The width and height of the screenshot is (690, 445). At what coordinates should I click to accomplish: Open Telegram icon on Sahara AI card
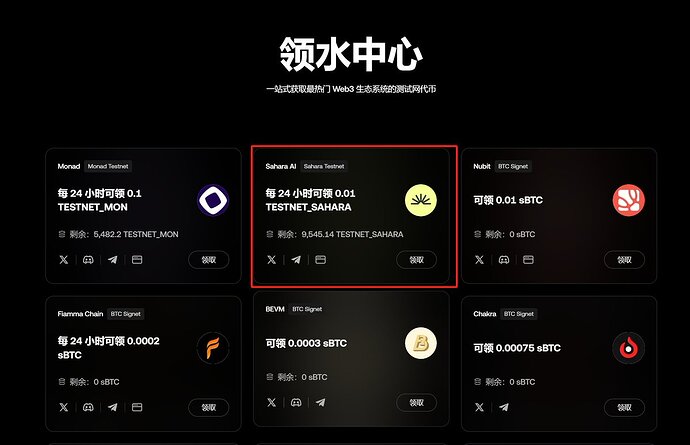point(296,260)
